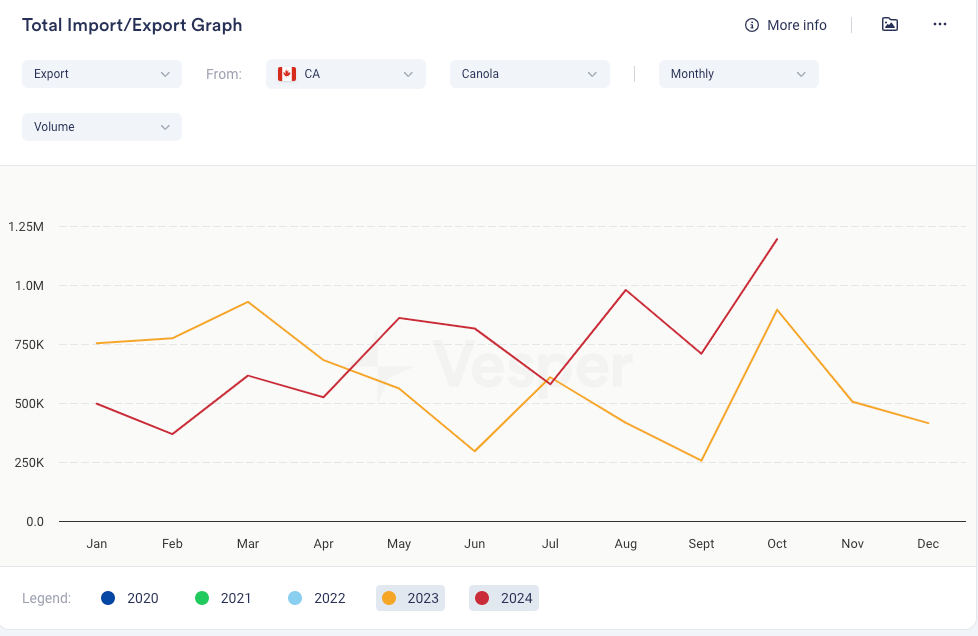This screenshot has height=636, width=978.
Task: Expand the CA country dropdown
Action: pyautogui.click(x=345, y=74)
